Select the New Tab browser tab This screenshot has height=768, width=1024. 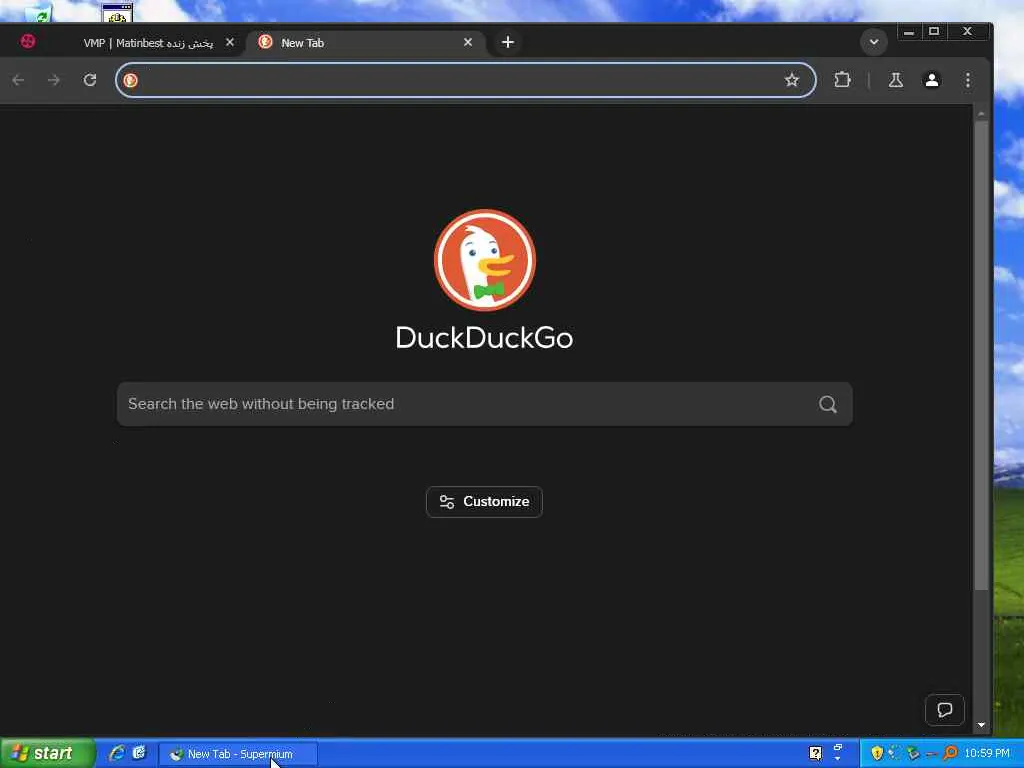pos(364,42)
